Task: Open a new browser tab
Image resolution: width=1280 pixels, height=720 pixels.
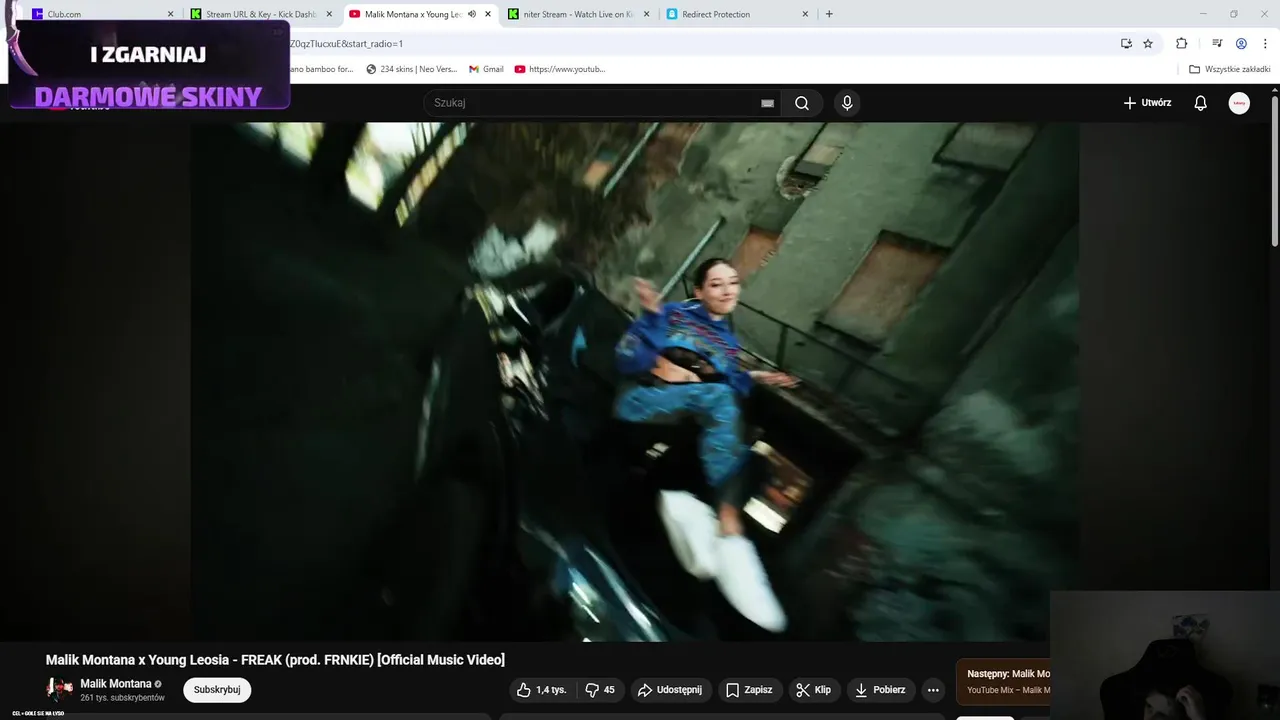Action: click(x=829, y=14)
